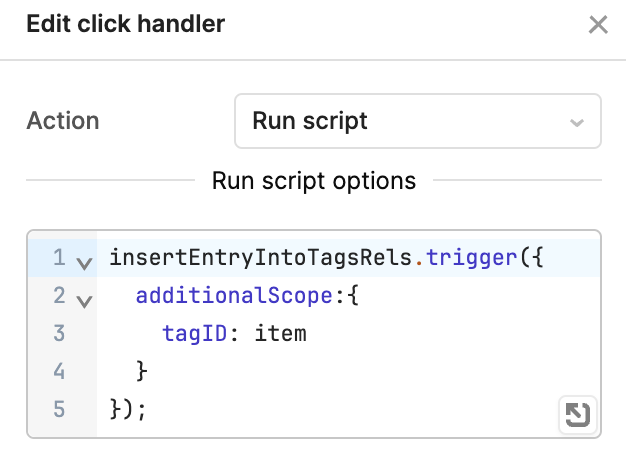Close the Edit click handler panel
The height and width of the screenshot is (452, 626).
[598, 25]
